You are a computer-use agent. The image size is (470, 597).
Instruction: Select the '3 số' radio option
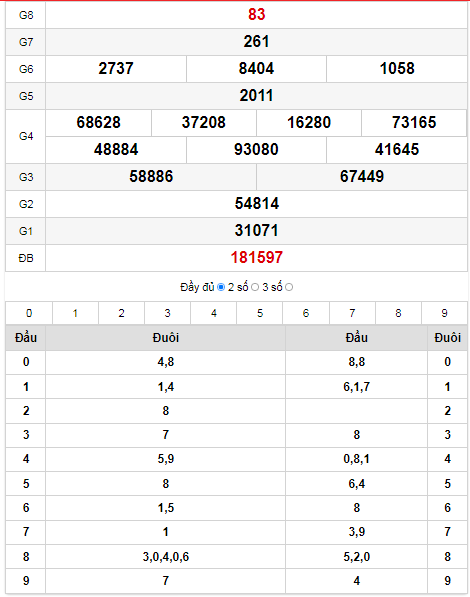tap(289, 287)
